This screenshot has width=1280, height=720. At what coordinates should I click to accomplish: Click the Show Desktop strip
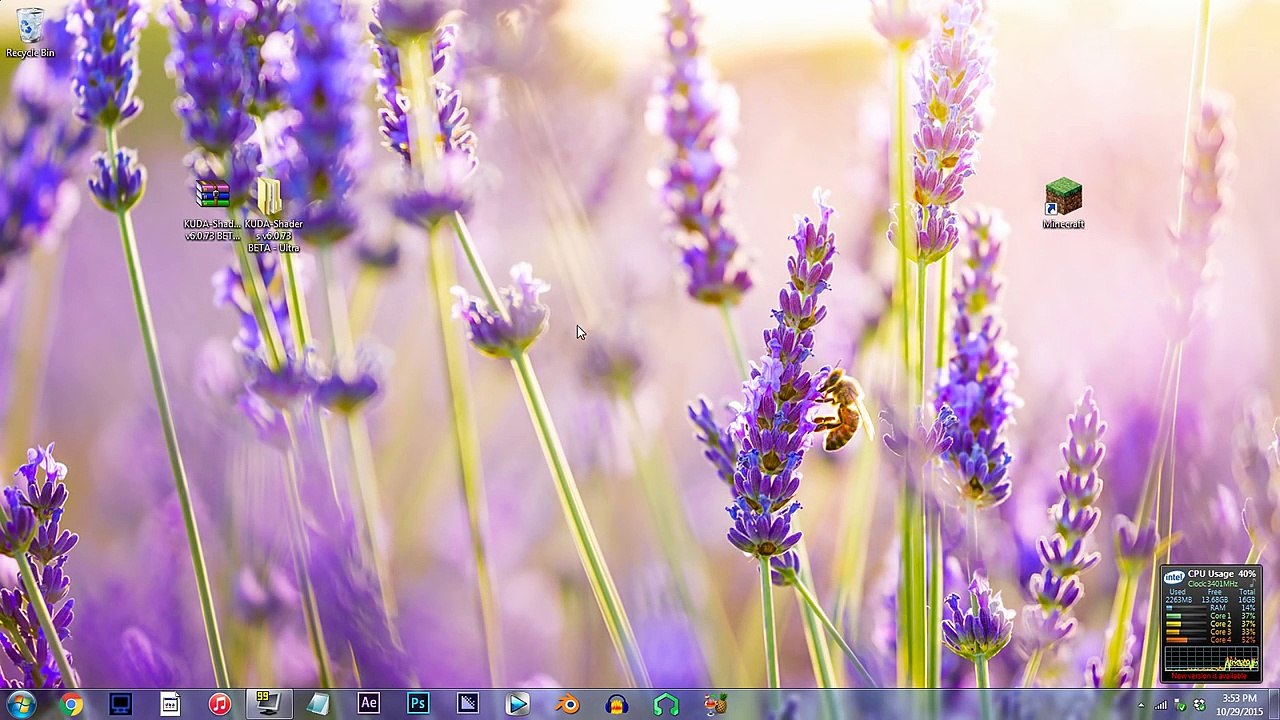(x=1275, y=704)
